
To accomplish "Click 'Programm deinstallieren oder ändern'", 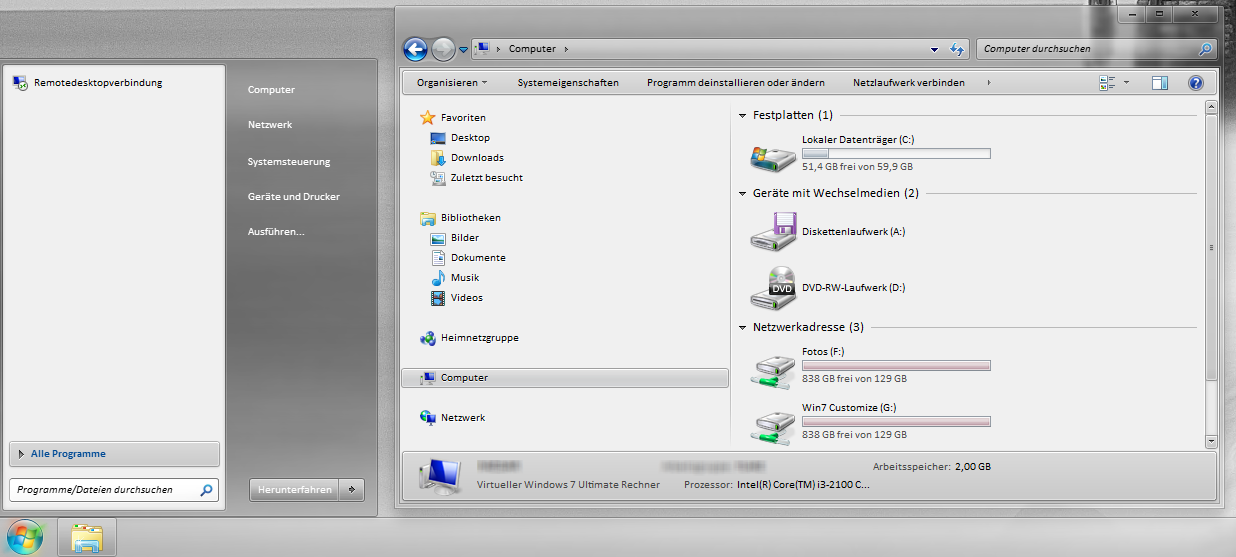I will (736, 83).
